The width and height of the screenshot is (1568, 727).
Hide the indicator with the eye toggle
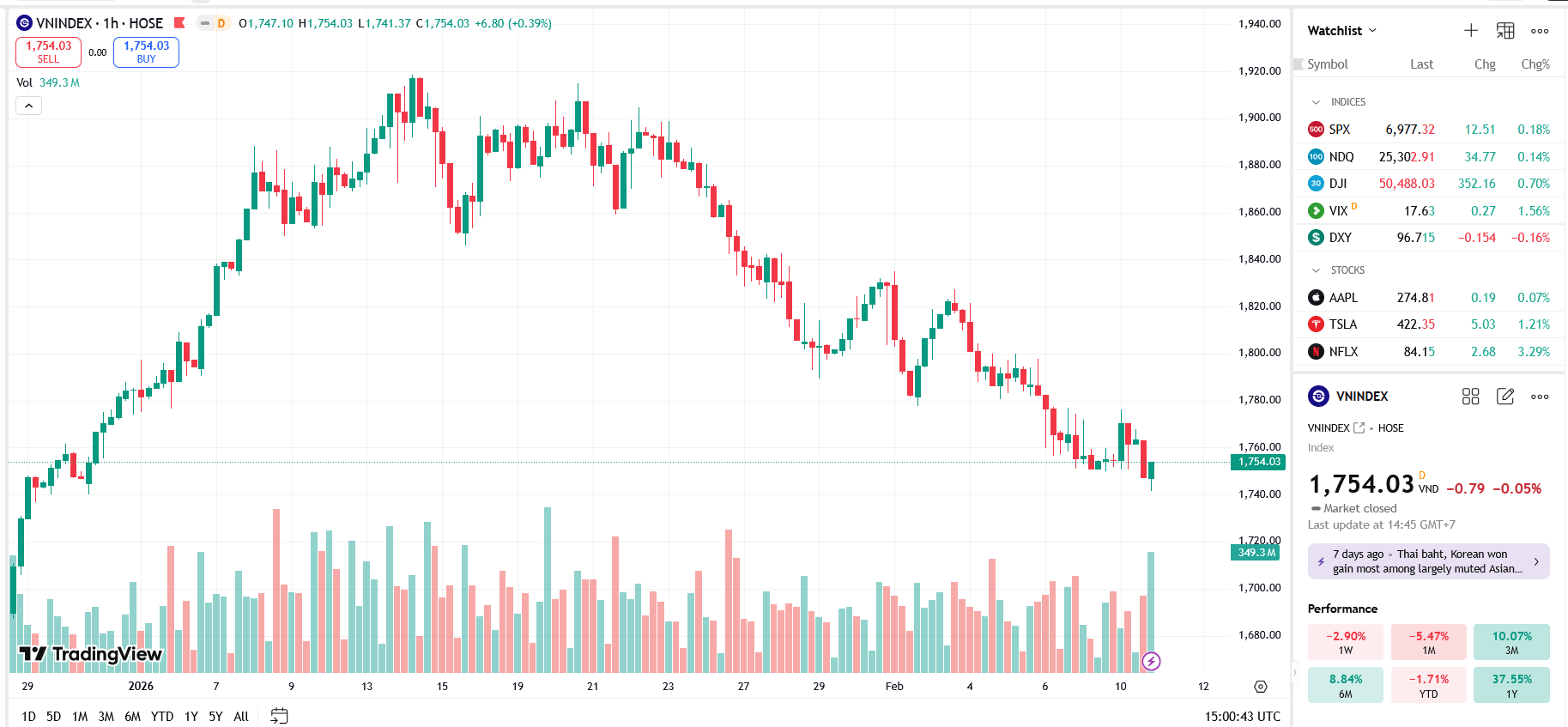[x=205, y=23]
